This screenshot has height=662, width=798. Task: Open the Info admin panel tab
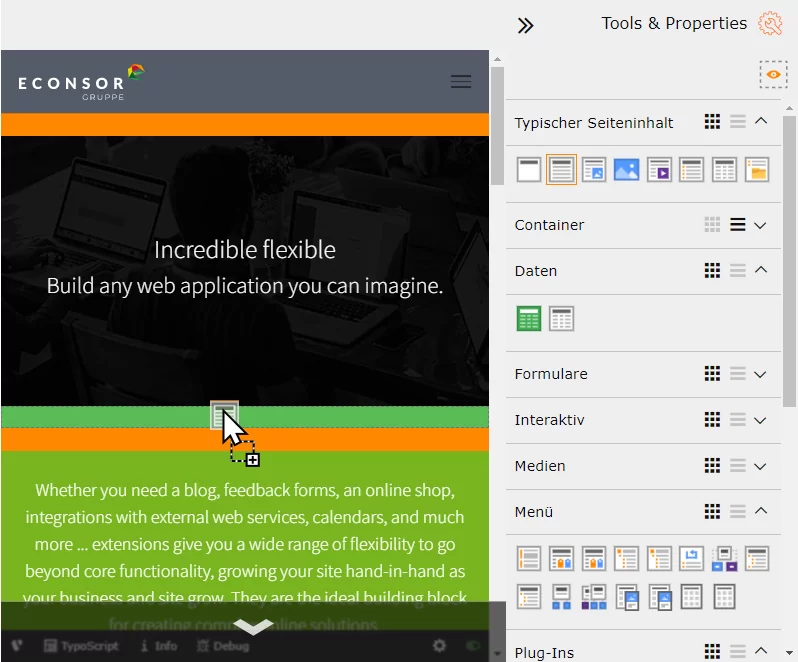pos(159,646)
